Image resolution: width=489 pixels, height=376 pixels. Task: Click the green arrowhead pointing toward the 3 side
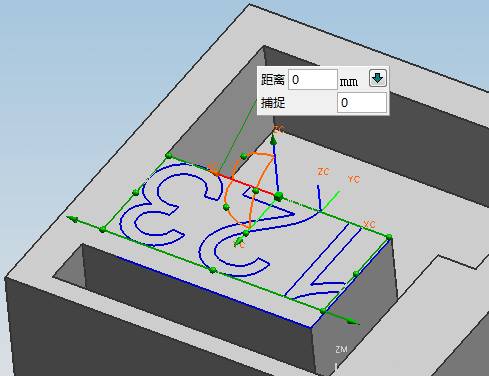pyautogui.click(x=72, y=219)
